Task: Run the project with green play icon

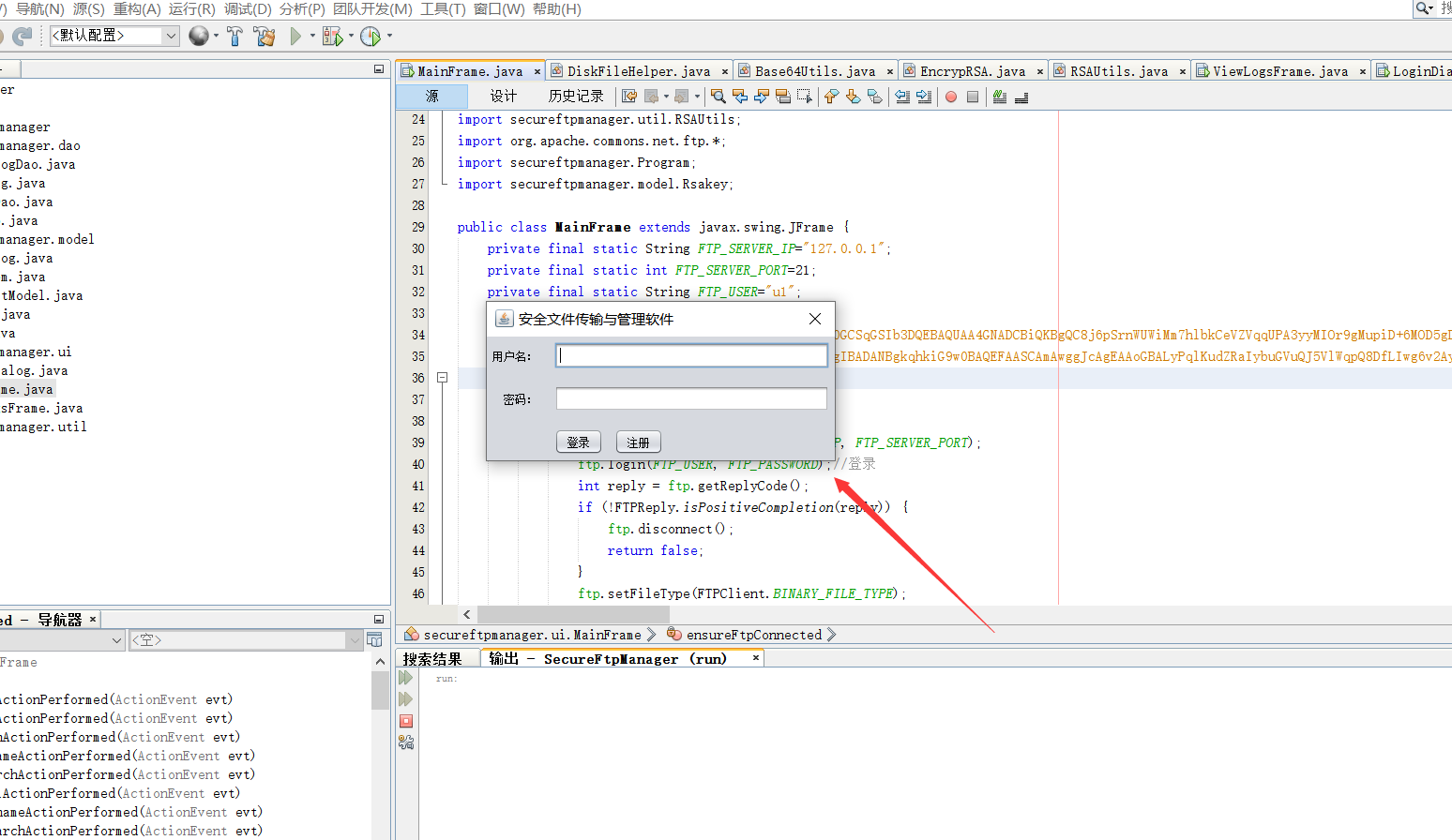Action: (295, 36)
